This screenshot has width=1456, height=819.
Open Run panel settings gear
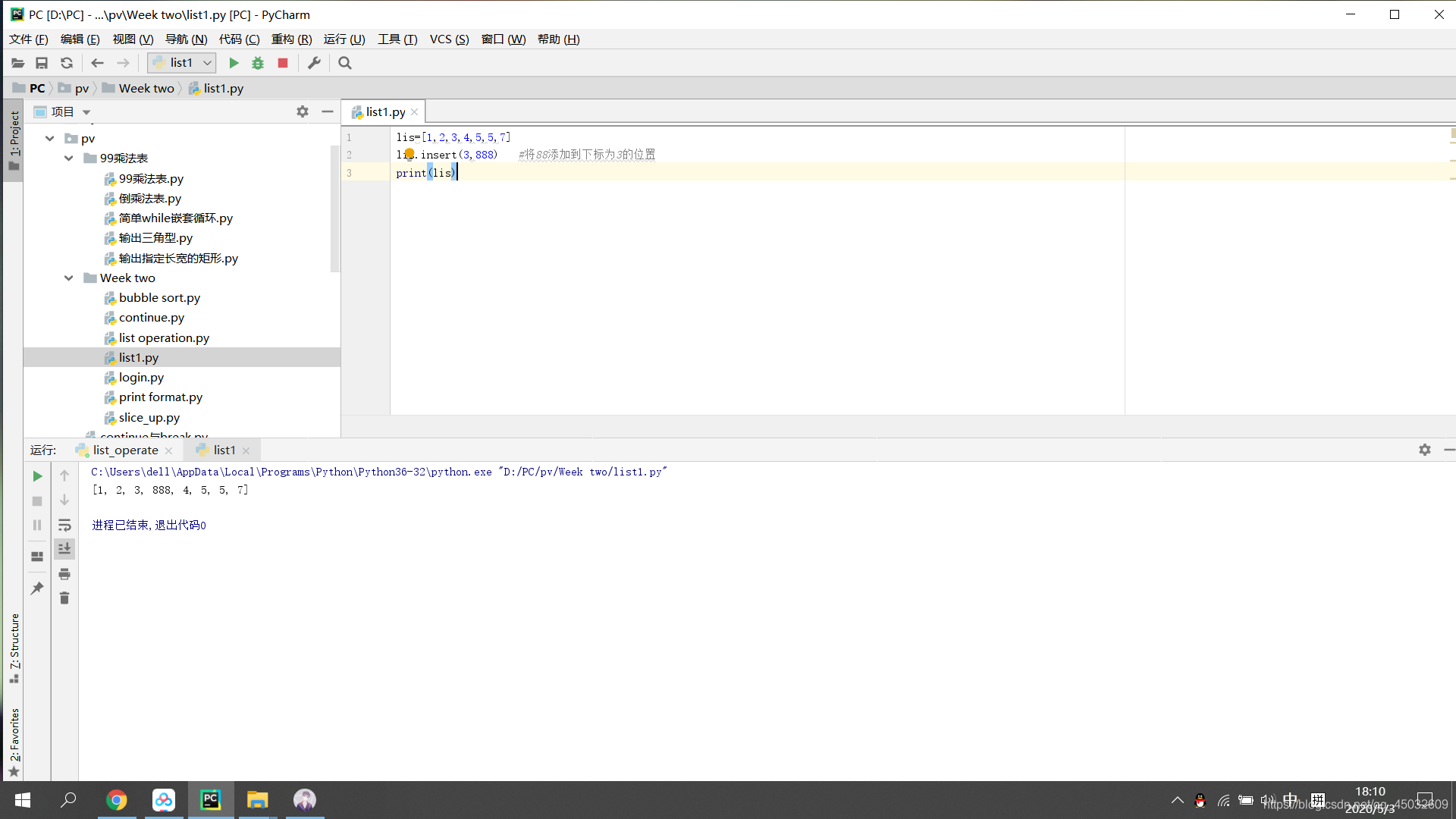pyautogui.click(x=1425, y=450)
